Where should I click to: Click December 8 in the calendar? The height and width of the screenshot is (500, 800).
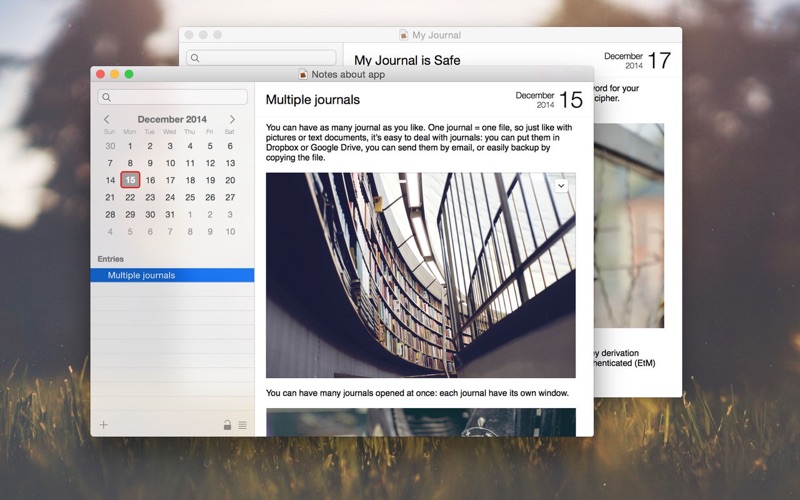click(x=130, y=163)
